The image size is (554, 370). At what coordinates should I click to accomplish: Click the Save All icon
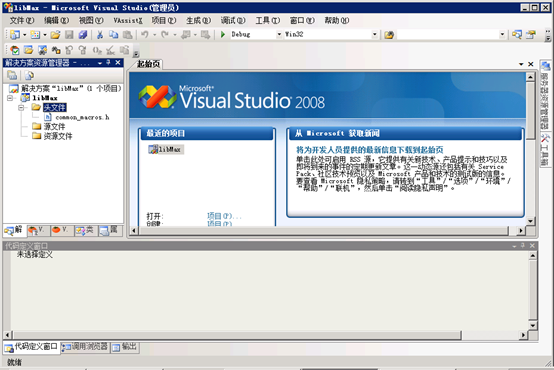click(83, 34)
